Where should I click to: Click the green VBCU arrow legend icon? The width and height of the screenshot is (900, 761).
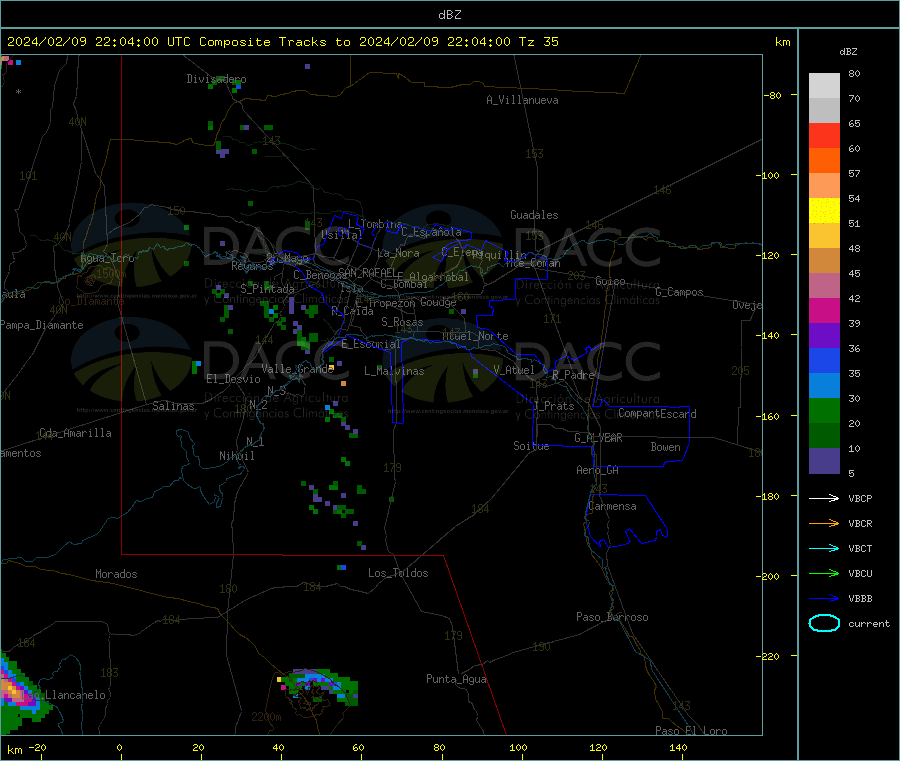(824, 573)
